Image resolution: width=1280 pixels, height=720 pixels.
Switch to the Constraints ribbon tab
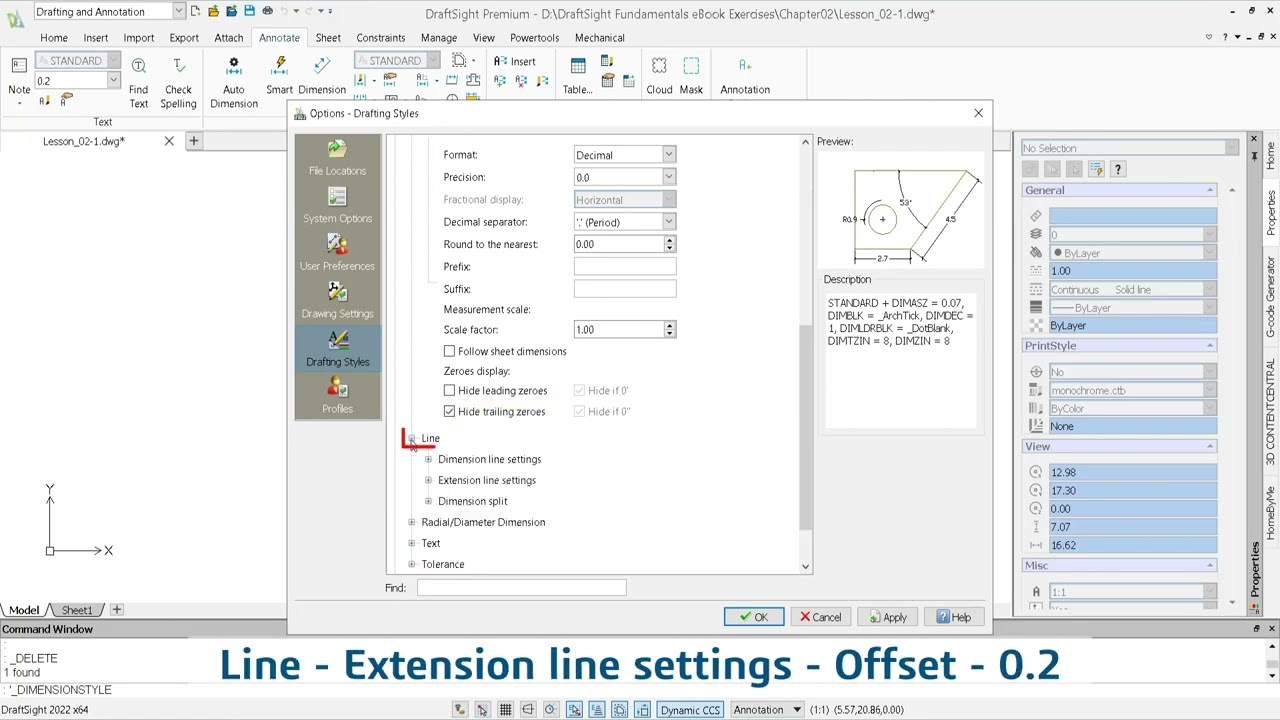[381, 38]
